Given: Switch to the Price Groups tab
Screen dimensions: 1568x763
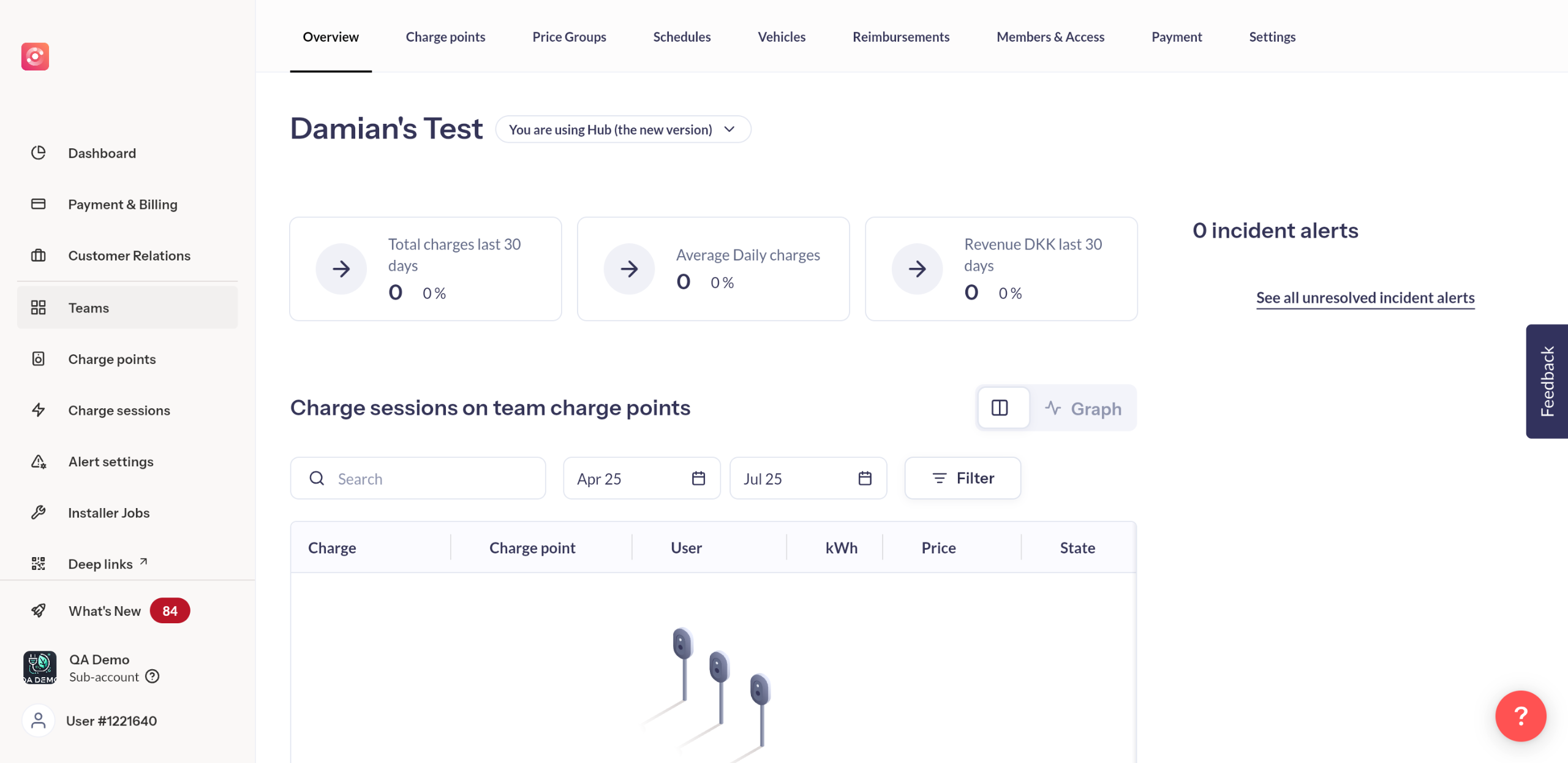Looking at the screenshot, I should coord(569,37).
